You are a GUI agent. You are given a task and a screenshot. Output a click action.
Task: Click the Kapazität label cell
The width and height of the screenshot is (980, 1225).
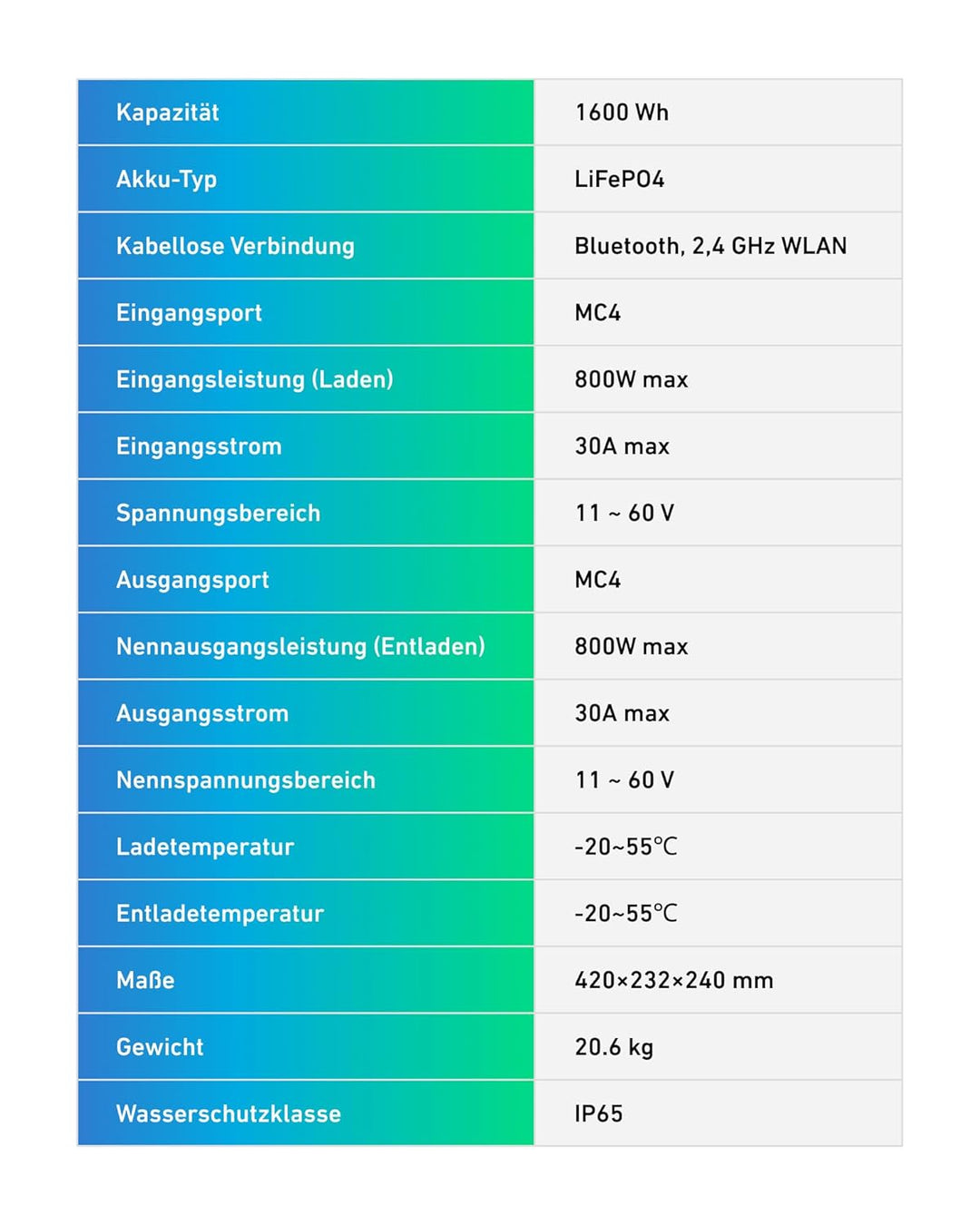306,113
